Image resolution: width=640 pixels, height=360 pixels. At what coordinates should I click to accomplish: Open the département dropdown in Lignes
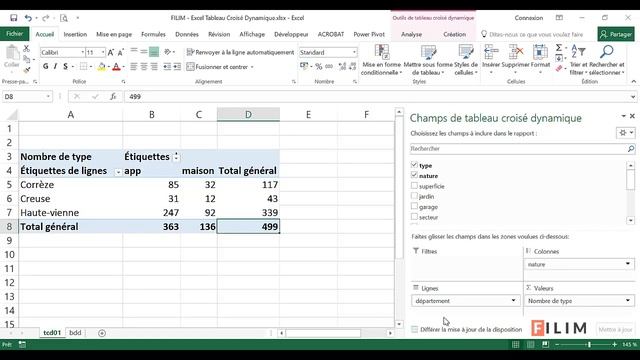click(513, 301)
